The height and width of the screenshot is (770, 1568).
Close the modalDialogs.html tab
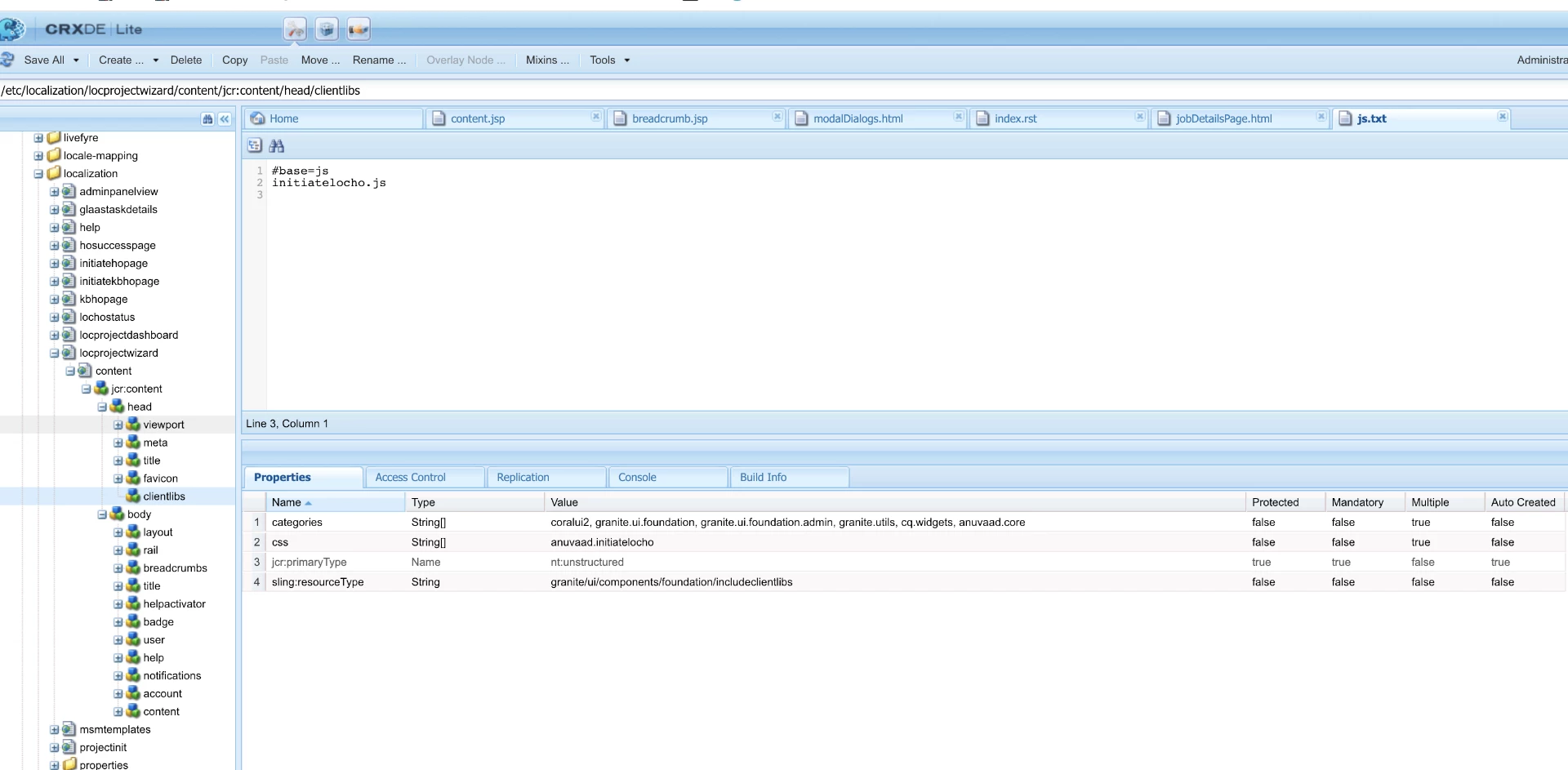pos(959,117)
